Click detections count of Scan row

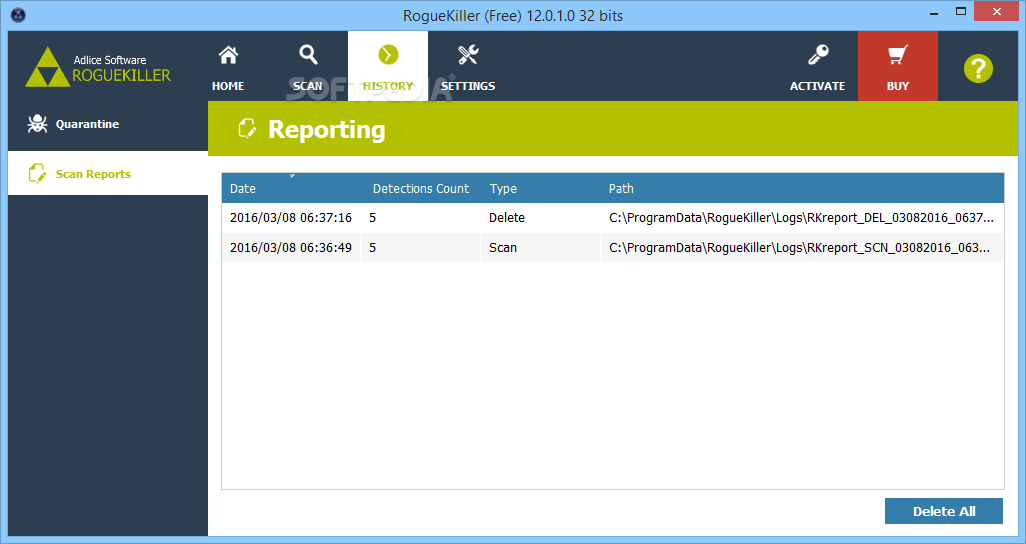point(421,248)
